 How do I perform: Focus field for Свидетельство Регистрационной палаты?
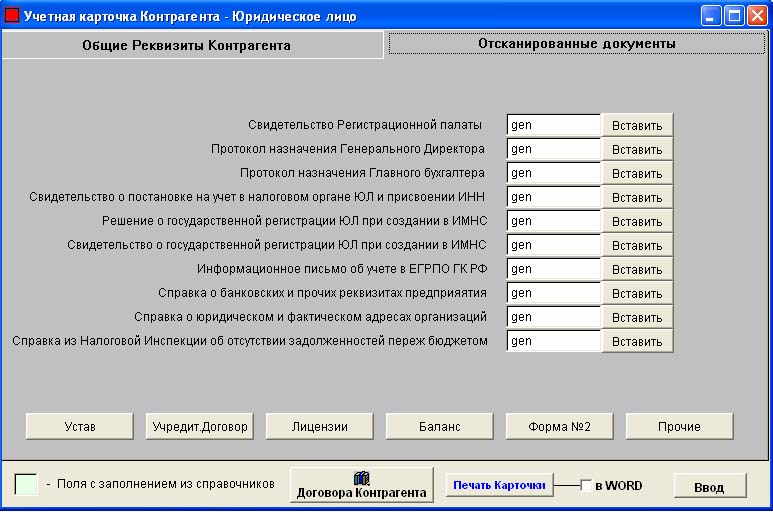(554, 125)
